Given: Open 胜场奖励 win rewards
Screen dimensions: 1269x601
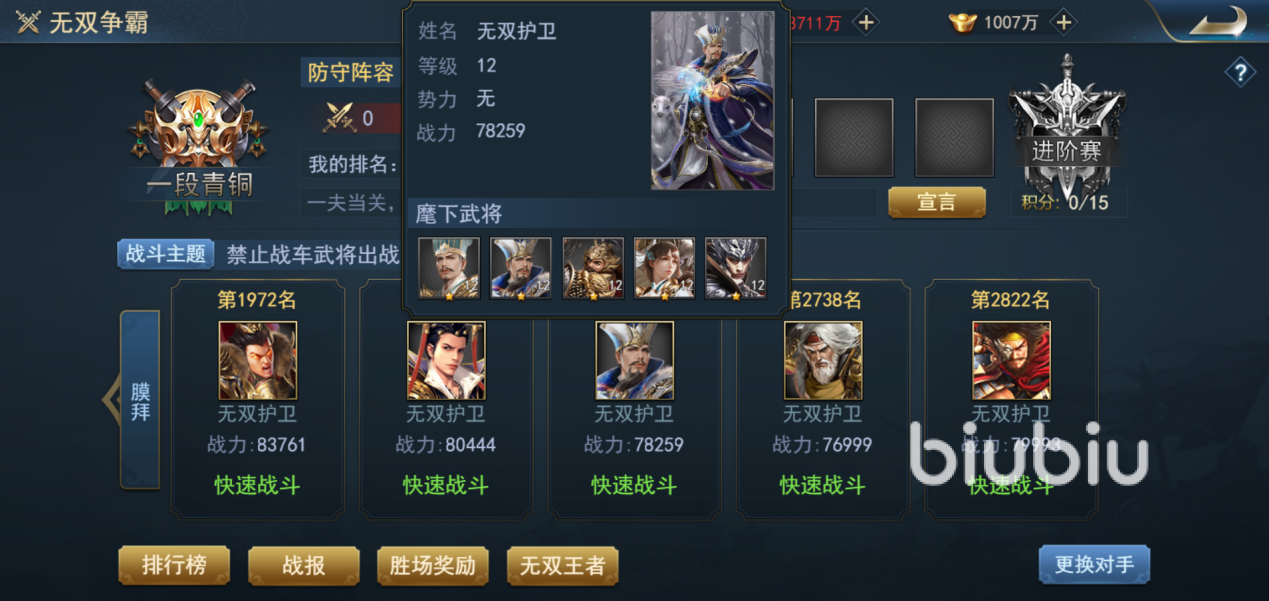Looking at the screenshot, I should pyautogui.click(x=433, y=565).
